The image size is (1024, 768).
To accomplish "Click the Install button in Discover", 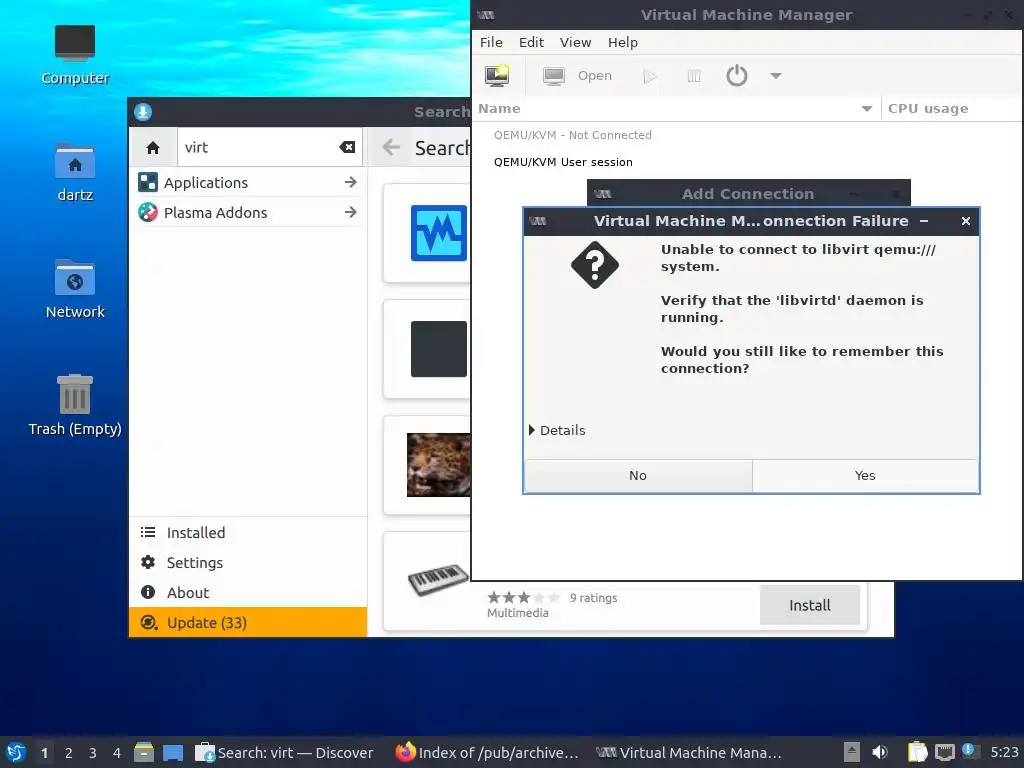I will point(810,605).
